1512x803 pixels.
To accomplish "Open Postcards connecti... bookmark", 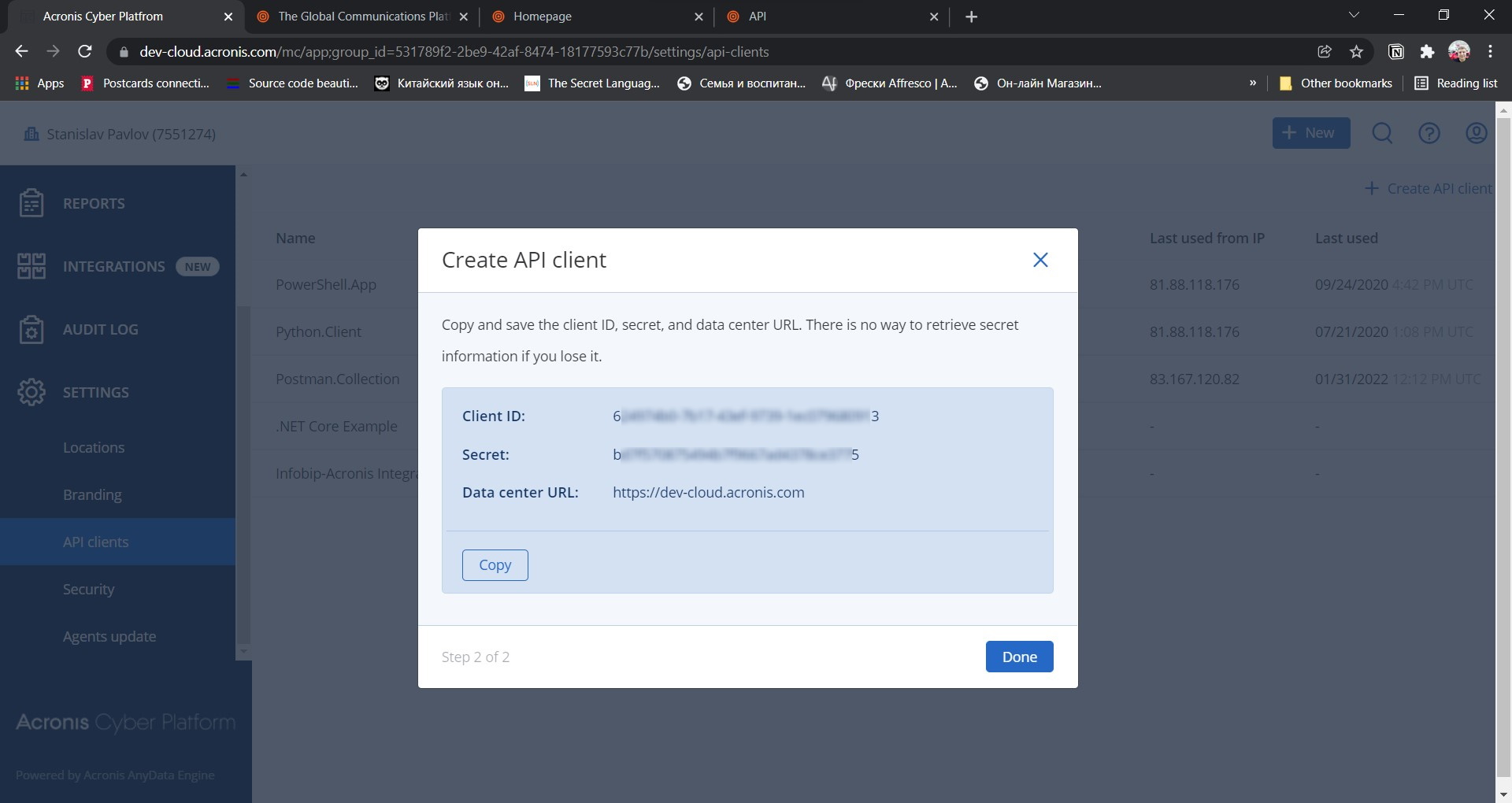I will click(146, 83).
